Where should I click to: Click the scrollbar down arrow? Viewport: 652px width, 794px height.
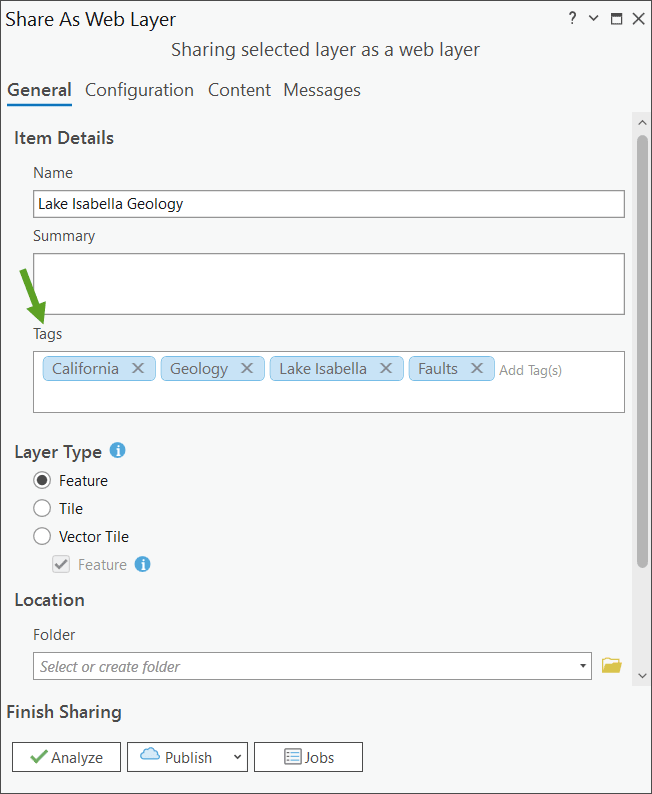click(642, 676)
